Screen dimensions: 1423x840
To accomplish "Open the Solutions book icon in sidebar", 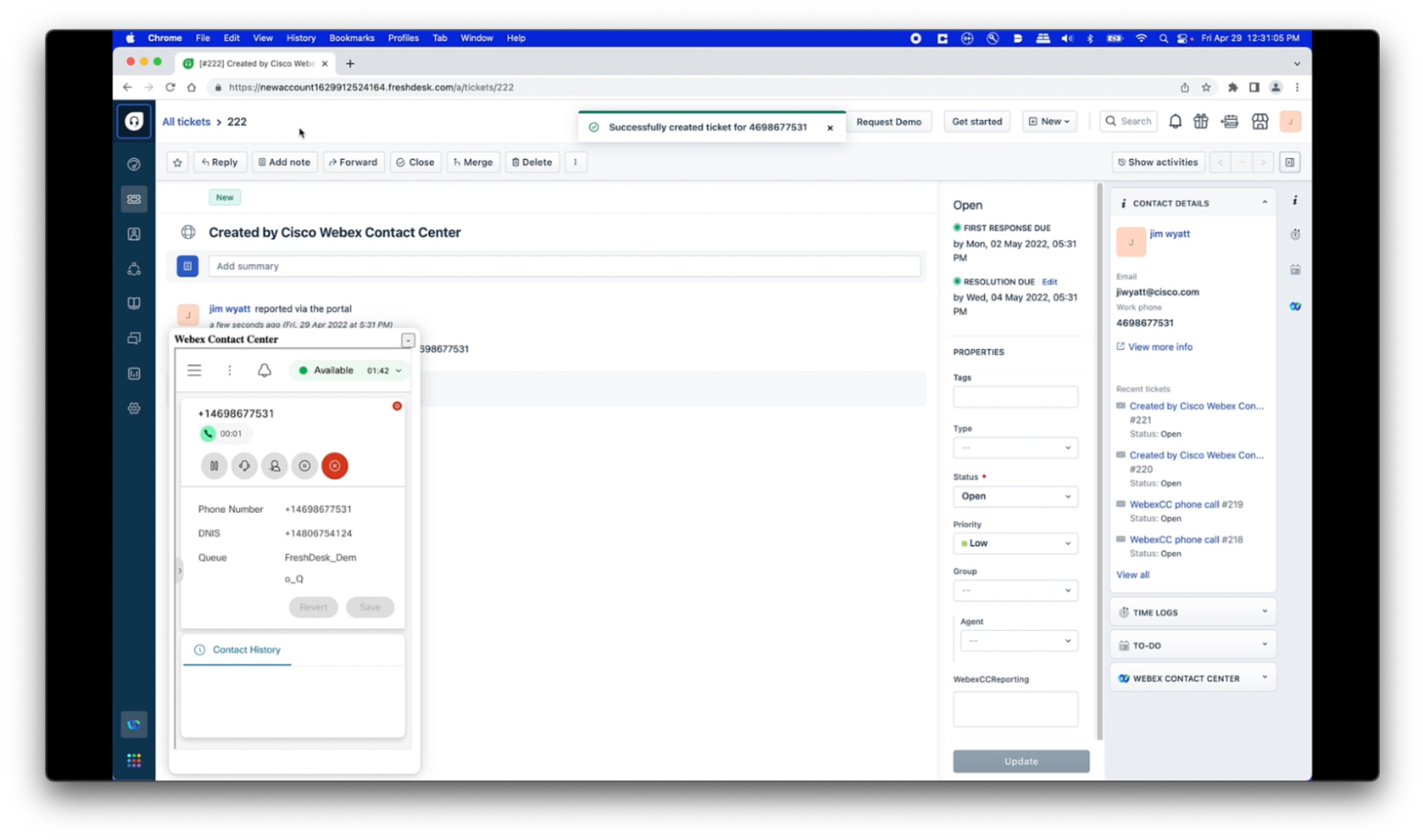I will tap(134, 303).
